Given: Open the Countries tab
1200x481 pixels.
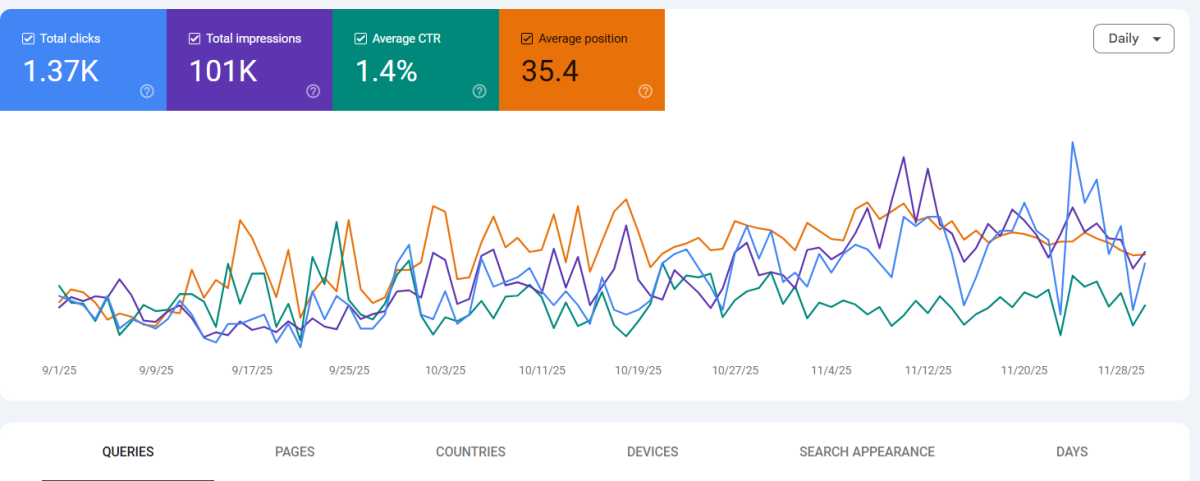Looking at the screenshot, I should pos(470,452).
